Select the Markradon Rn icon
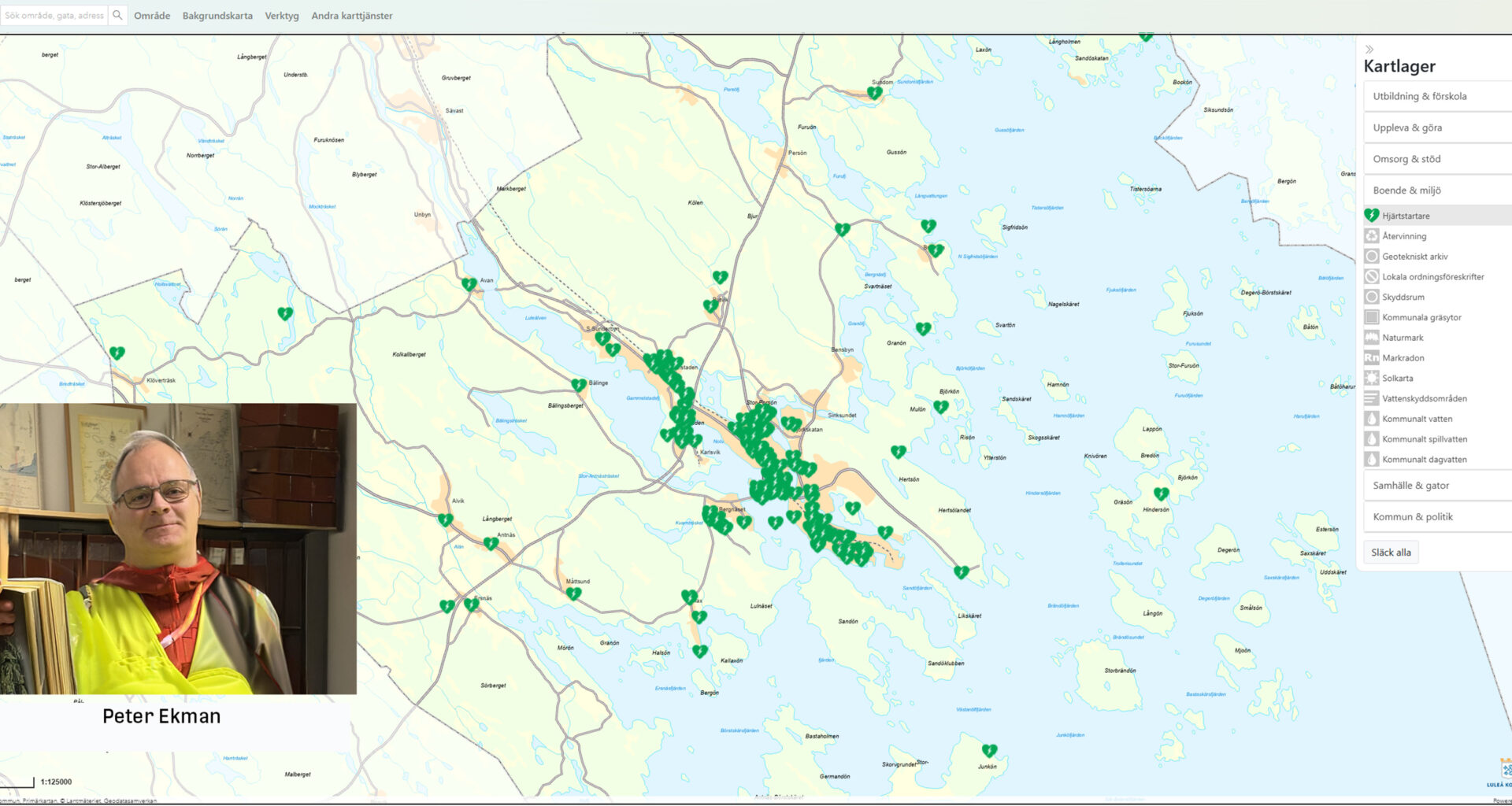This screenshot has width=1512, height=806. 1373,357
